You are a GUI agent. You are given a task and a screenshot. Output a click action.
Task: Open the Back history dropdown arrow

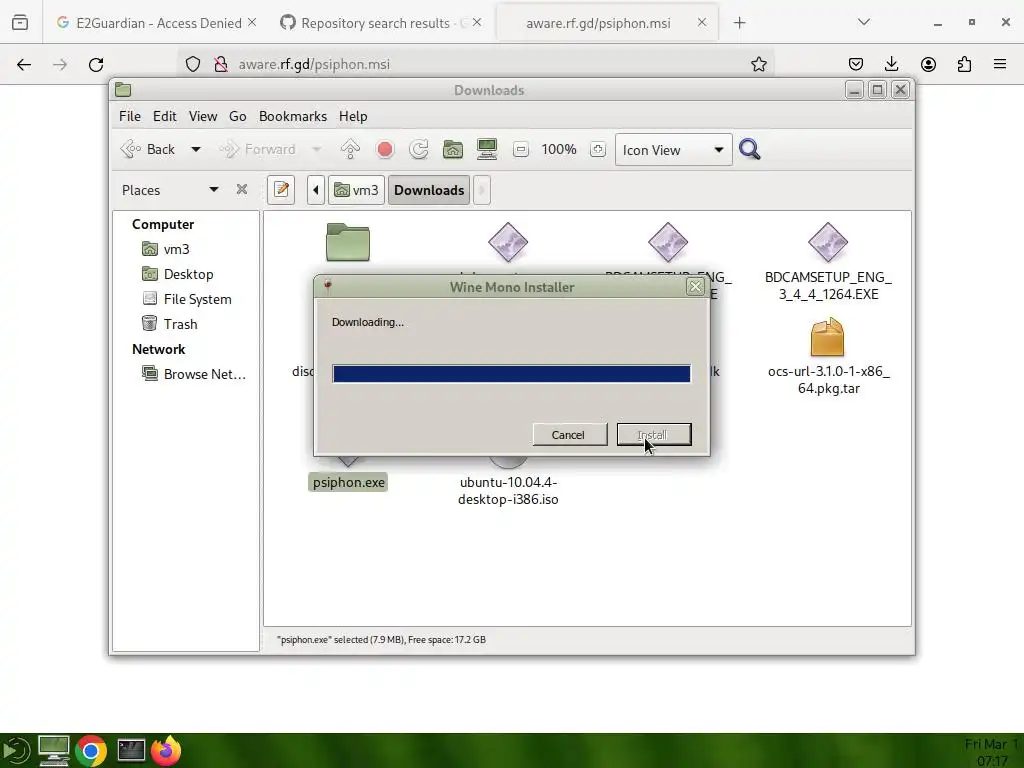pos(195,150)
